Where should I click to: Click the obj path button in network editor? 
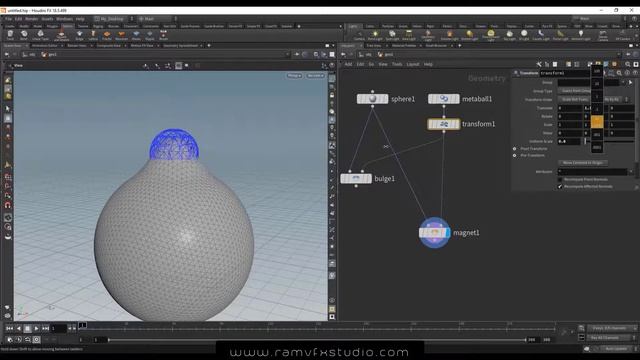pos(365,54)
